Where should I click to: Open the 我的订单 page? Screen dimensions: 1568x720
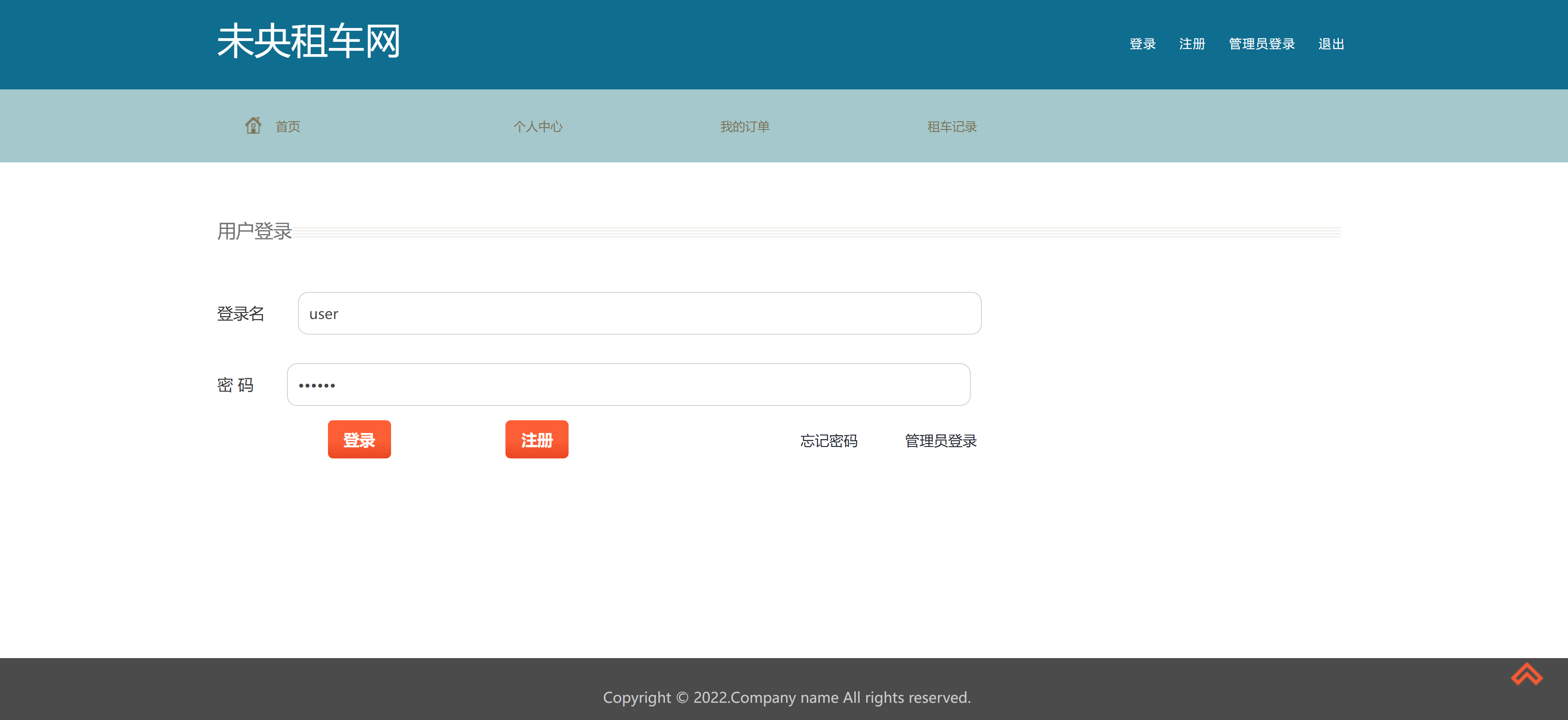[x=745, y=126]
